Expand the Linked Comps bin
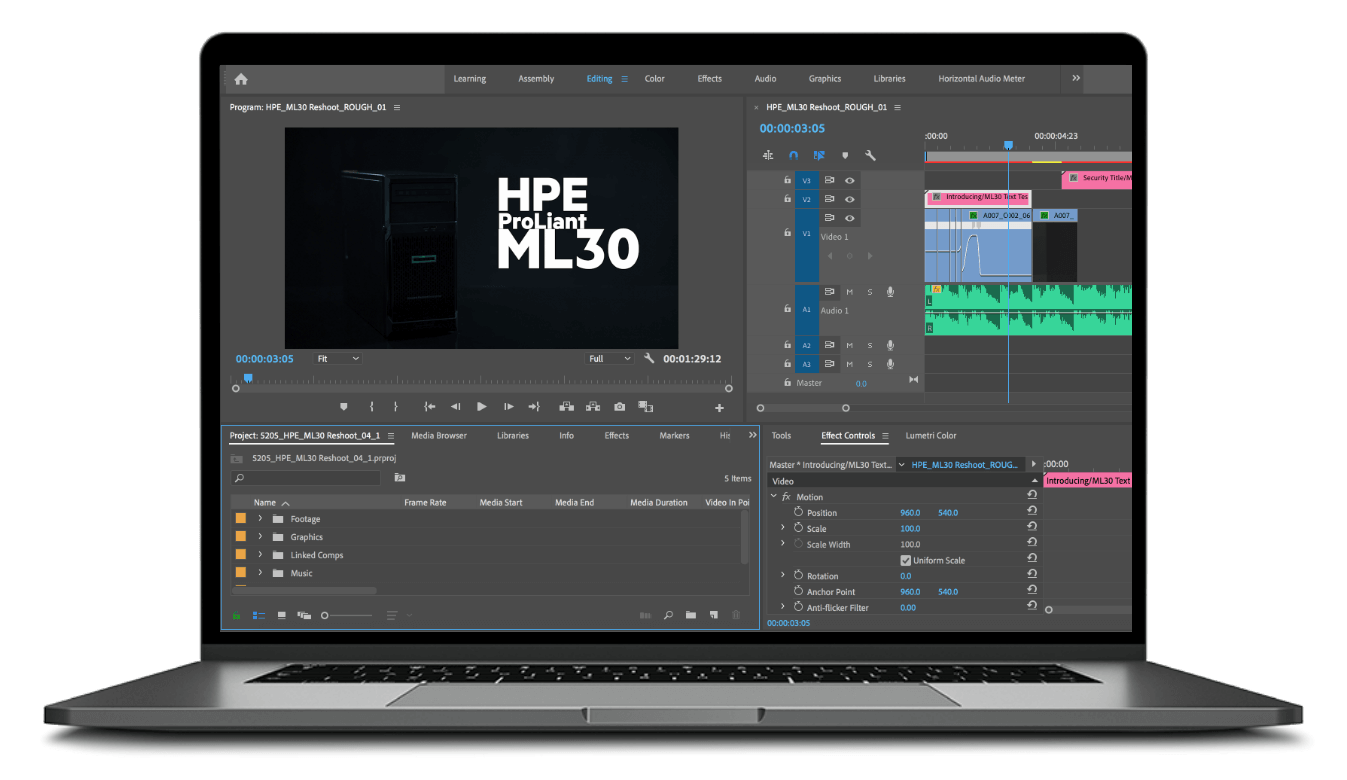 click(x=260, y=555)
